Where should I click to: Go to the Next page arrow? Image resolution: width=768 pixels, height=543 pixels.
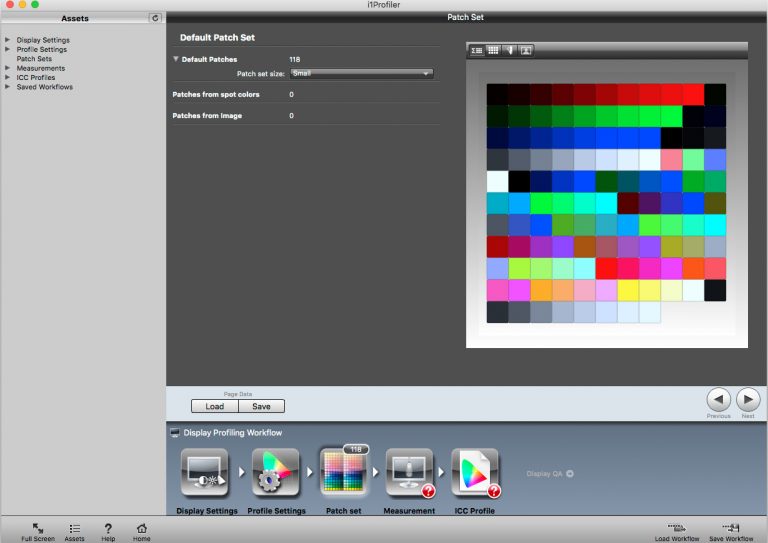tap(748, 400)
